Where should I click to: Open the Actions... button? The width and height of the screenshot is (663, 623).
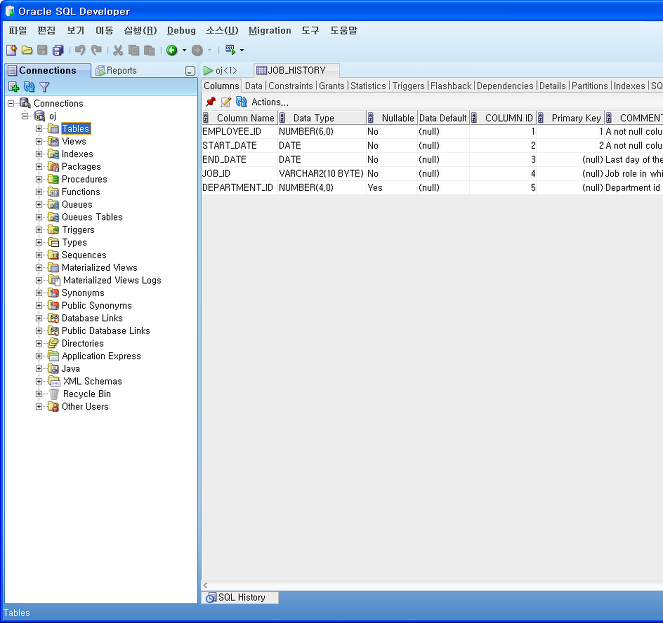pyautogui.click(x=270, y=102)
